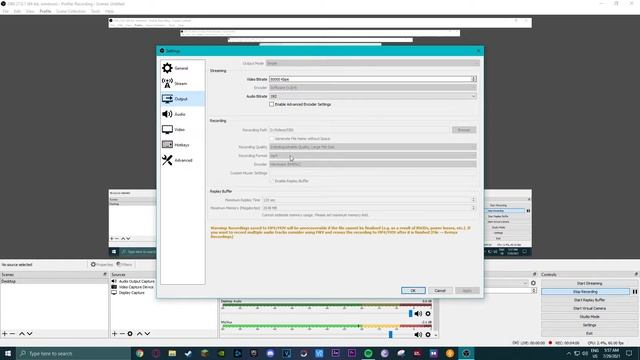Enable Advanced Encoder Settings checkbox
The image size is (640, 360).
(271, 104)
